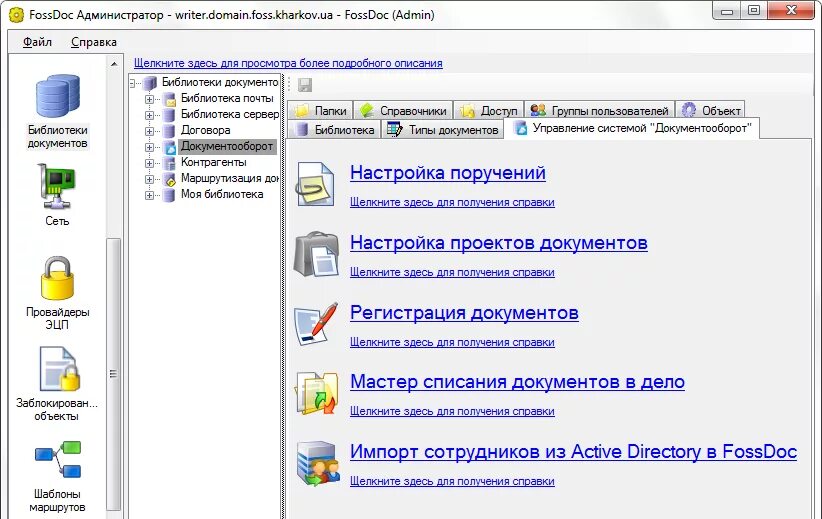Open the Мастер списания документов в дело link
This screenshot has width=822, height=519.
517,382
